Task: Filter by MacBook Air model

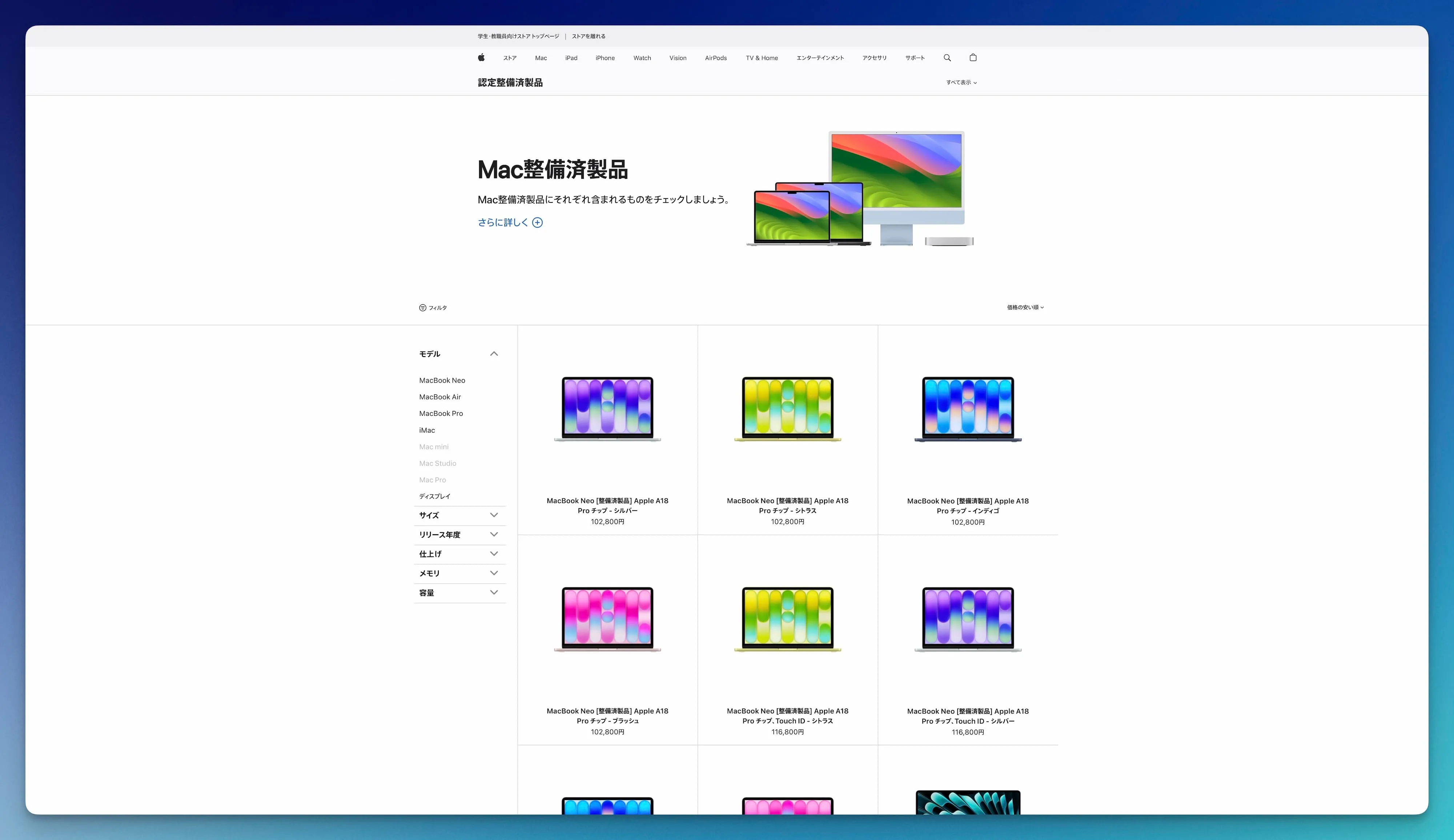Action: coord(440,397)
